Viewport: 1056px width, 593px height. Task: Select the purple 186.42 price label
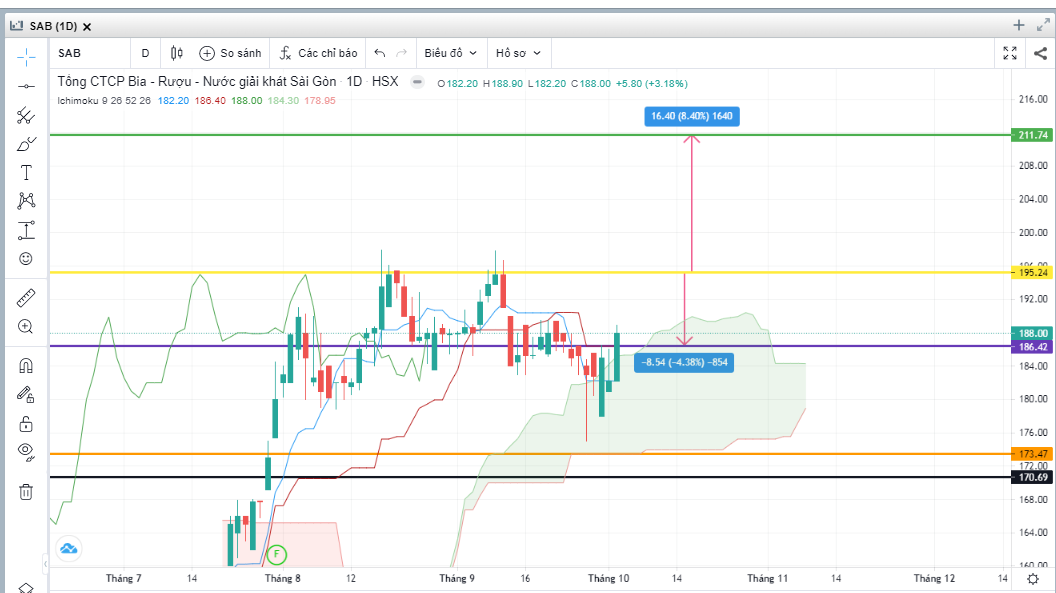click(x=1032, y=347)
